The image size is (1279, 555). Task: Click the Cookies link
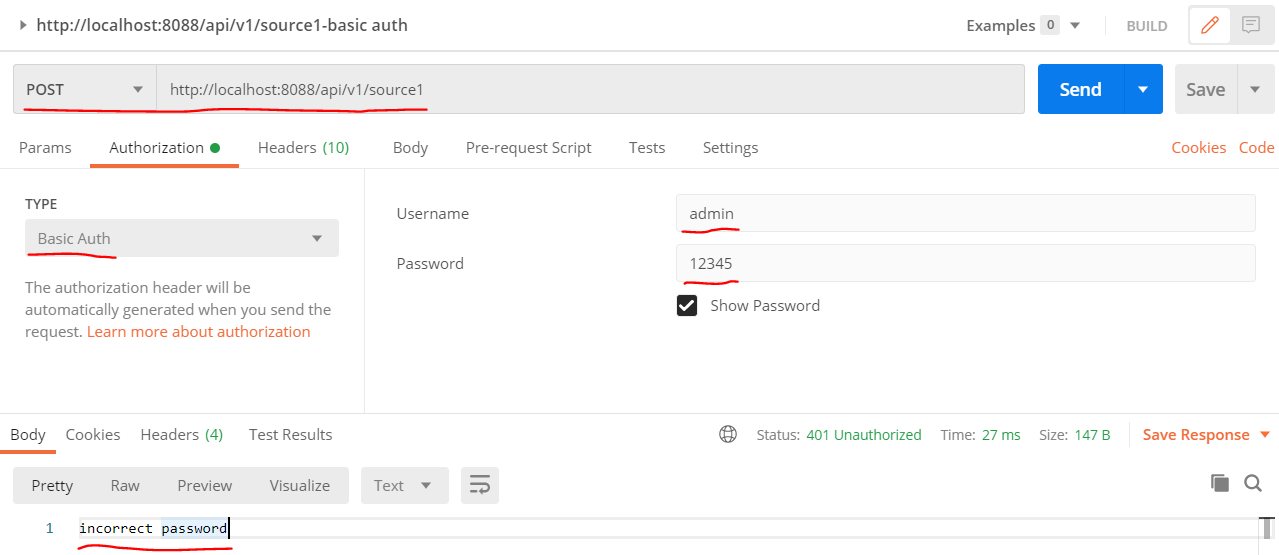tap(1198, 148)
